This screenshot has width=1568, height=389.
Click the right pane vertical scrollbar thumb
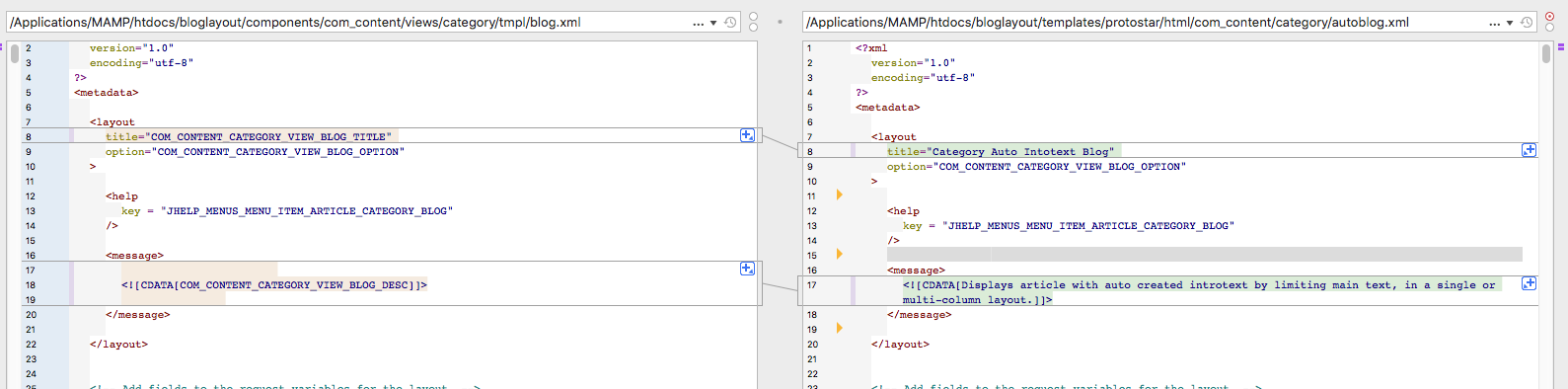point(1546,52)
